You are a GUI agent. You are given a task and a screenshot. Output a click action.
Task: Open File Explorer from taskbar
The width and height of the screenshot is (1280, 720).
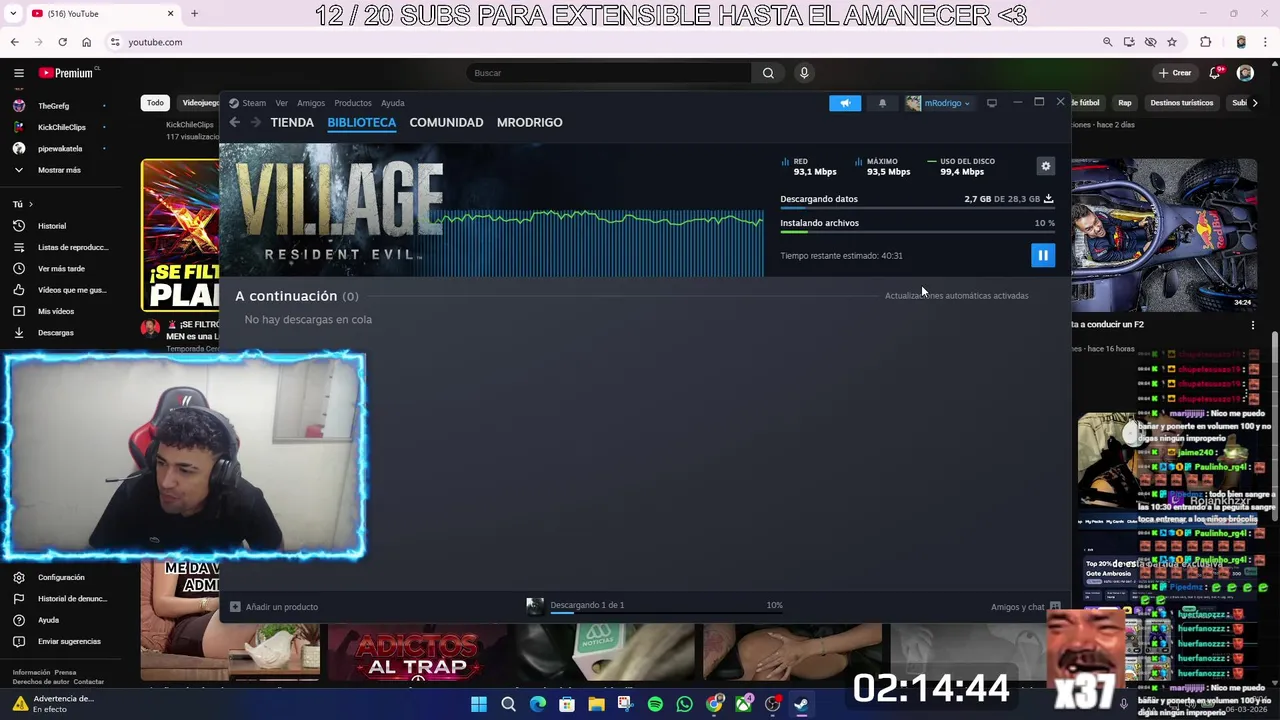coord(596,704)
